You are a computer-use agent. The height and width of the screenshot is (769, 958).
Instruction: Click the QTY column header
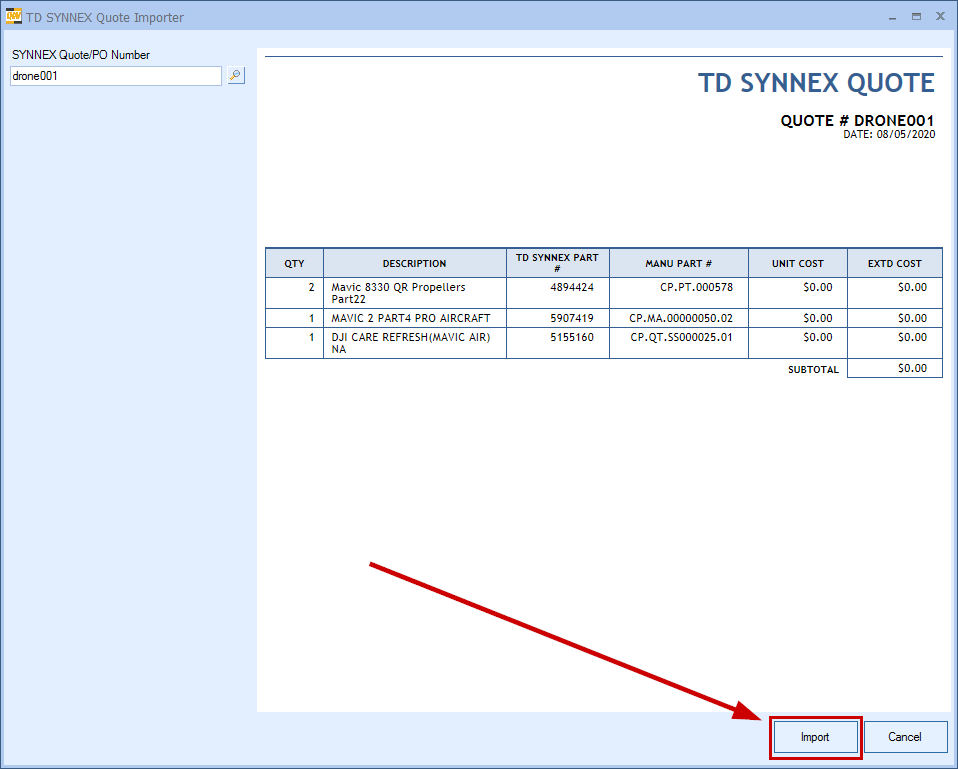click(294, 263)
